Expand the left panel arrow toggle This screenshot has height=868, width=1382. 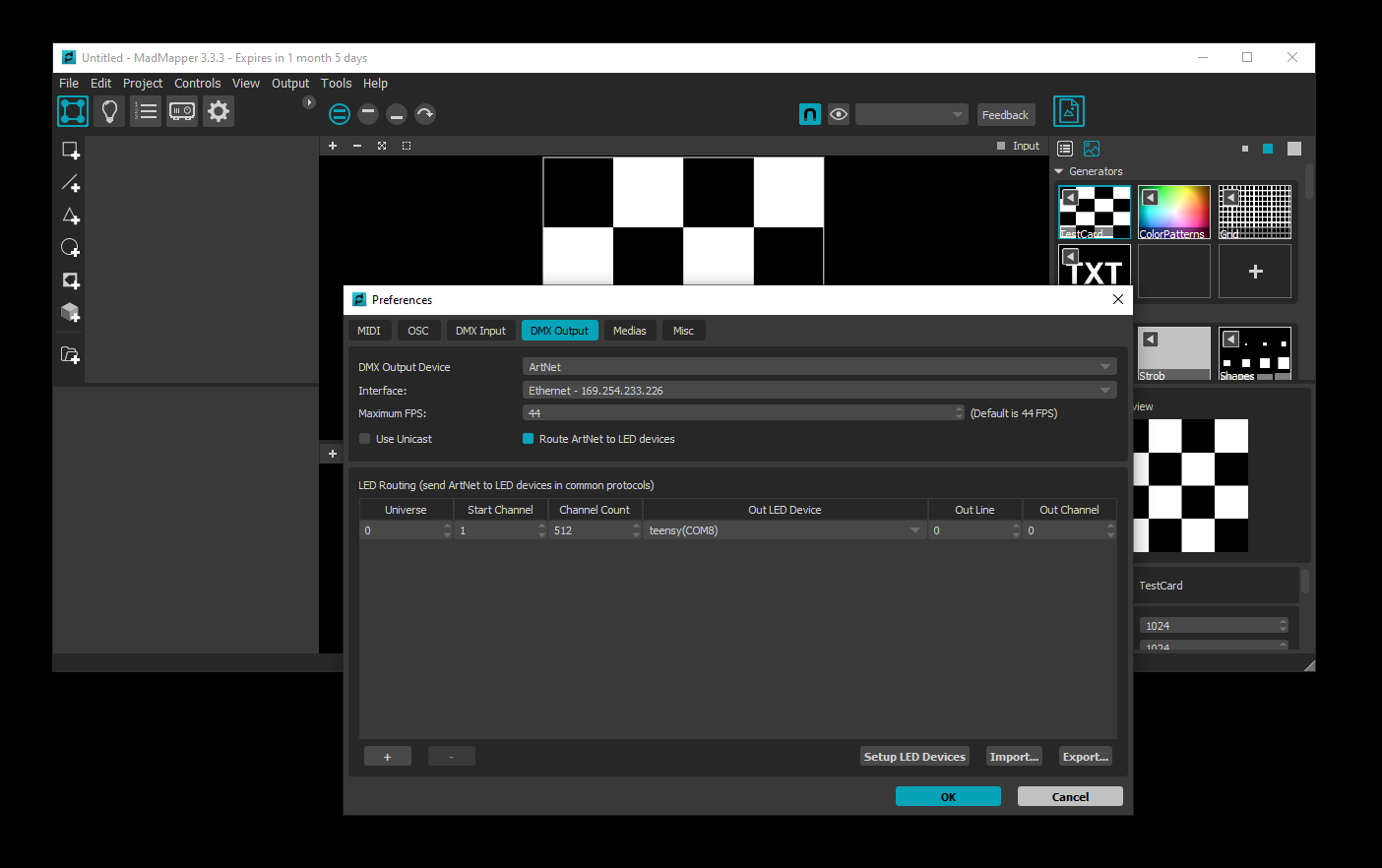pos(308,102)
